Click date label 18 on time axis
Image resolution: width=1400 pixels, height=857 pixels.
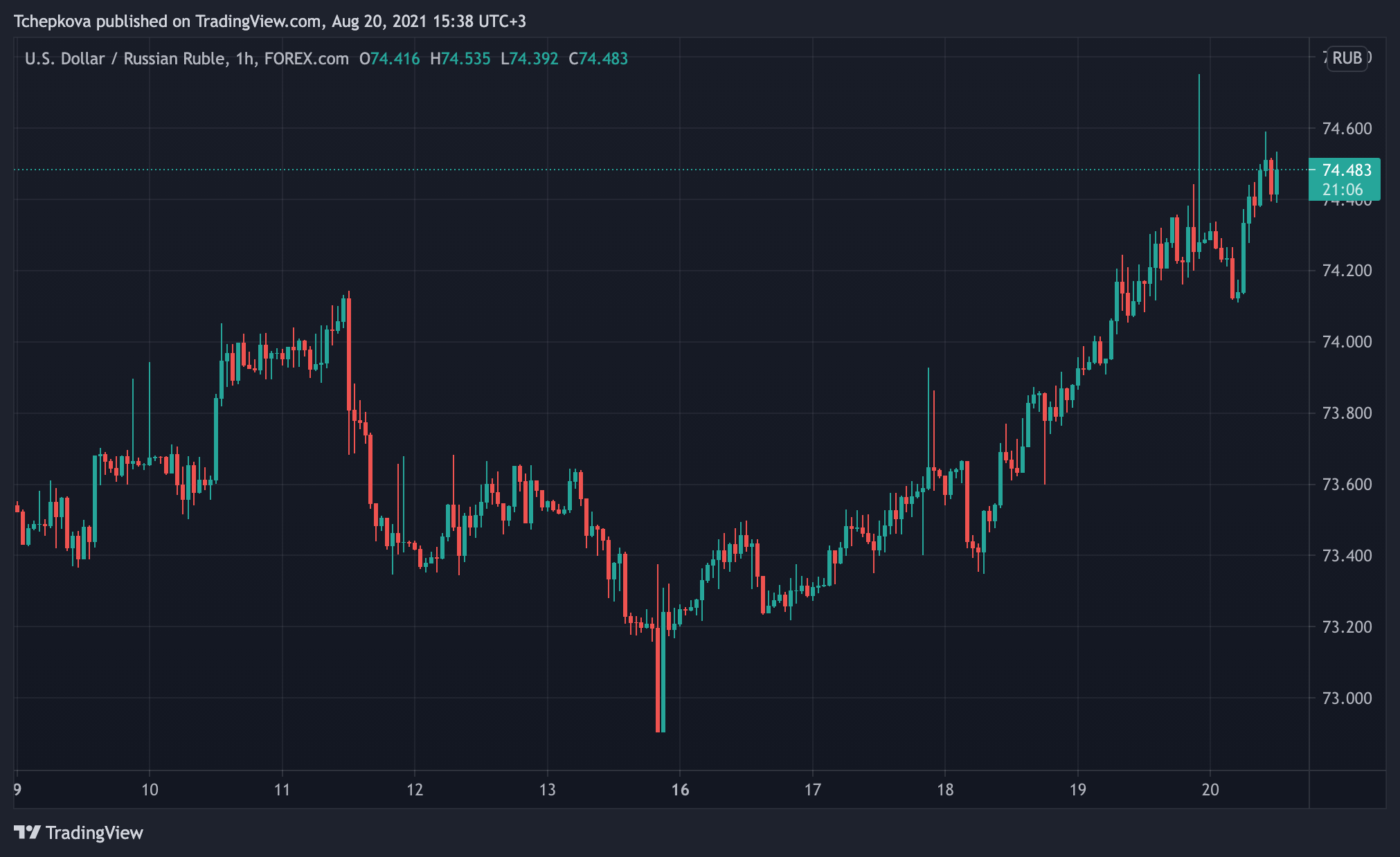(x=944, y=790)
